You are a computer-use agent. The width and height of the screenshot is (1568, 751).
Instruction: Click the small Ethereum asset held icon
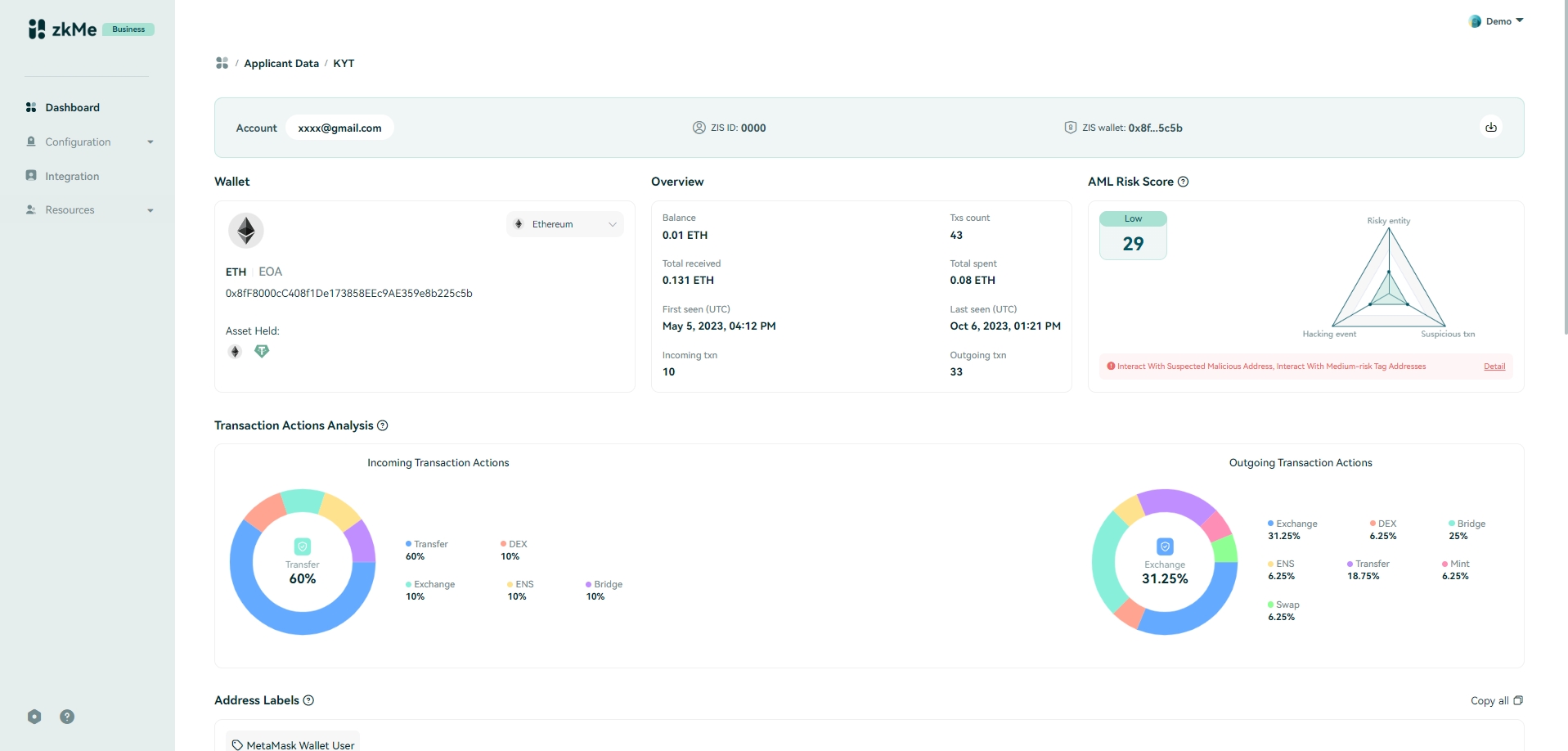click(x=235, y=351)
